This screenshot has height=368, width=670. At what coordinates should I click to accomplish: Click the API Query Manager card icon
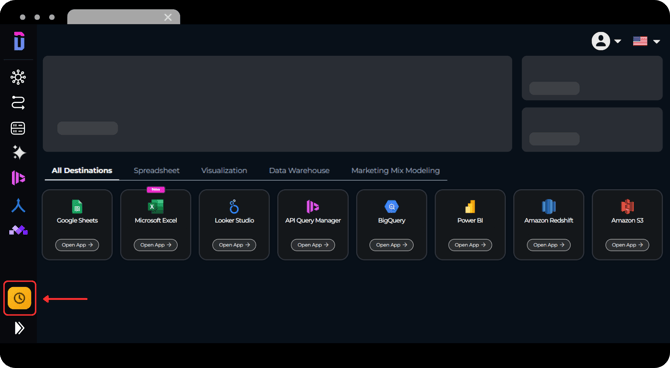(x=313, y=207)
